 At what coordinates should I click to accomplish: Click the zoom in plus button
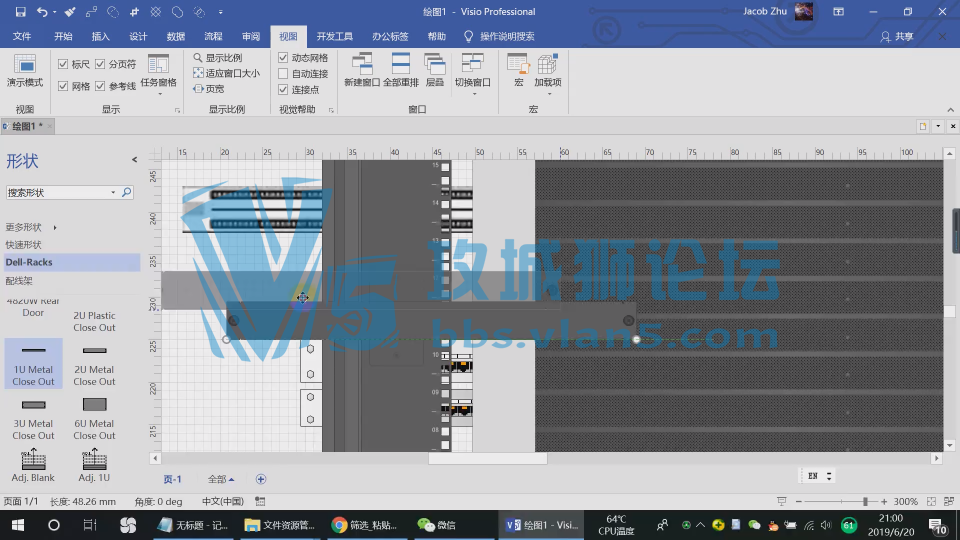point(884,501)
